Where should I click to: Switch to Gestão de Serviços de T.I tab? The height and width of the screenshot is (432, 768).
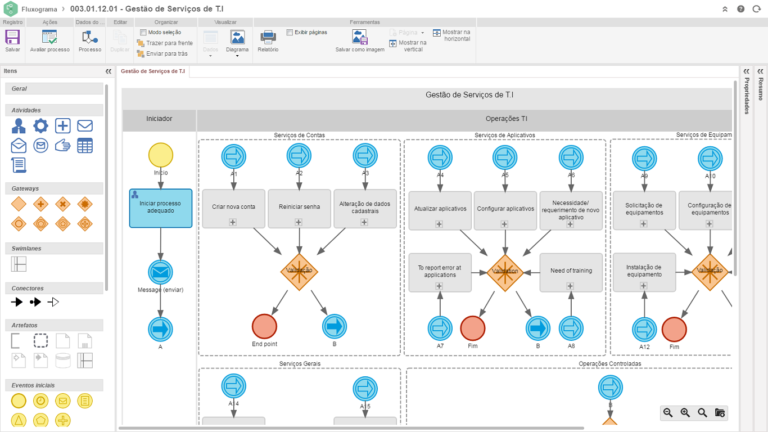point(152,71)
